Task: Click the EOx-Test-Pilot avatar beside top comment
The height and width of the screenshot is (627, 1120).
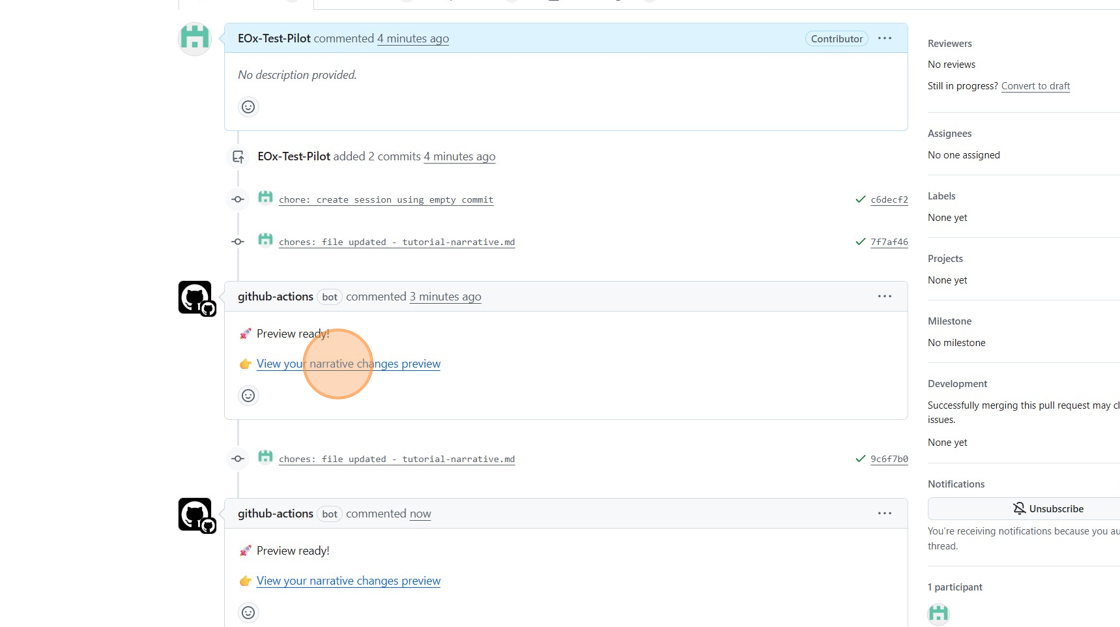Action: 195,39
